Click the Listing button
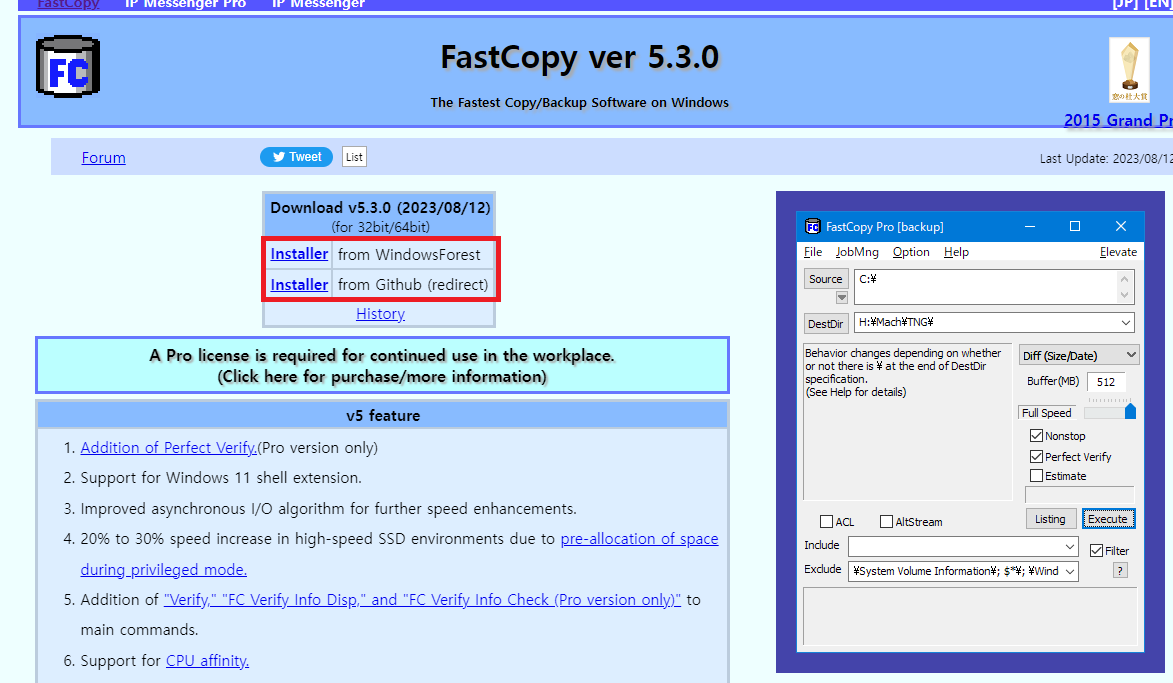Screen dimensions: 1173x683 1050,518
